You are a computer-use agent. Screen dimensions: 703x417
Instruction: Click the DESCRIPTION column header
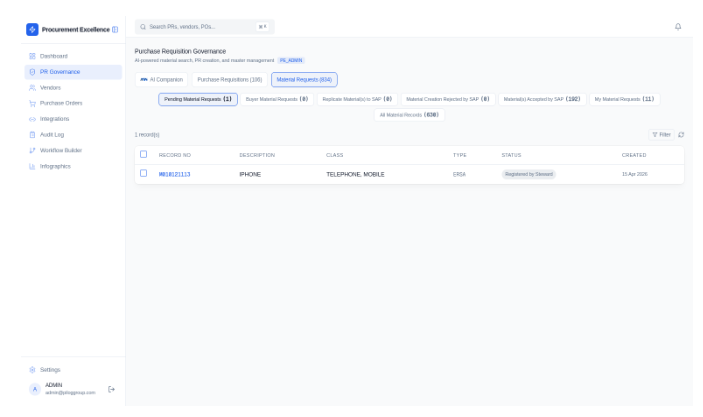click(x=257, y=155)
